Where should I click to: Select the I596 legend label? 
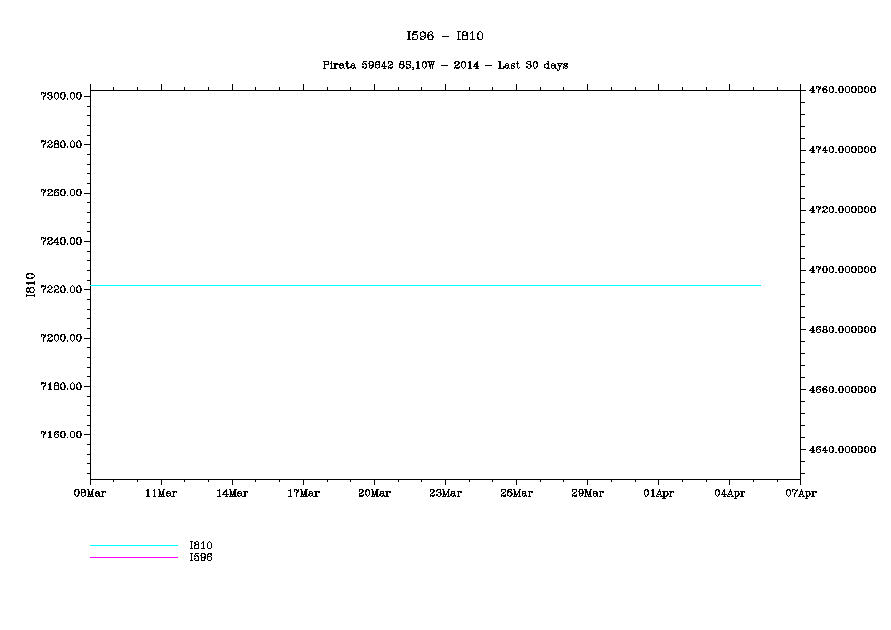coord(200,557)
